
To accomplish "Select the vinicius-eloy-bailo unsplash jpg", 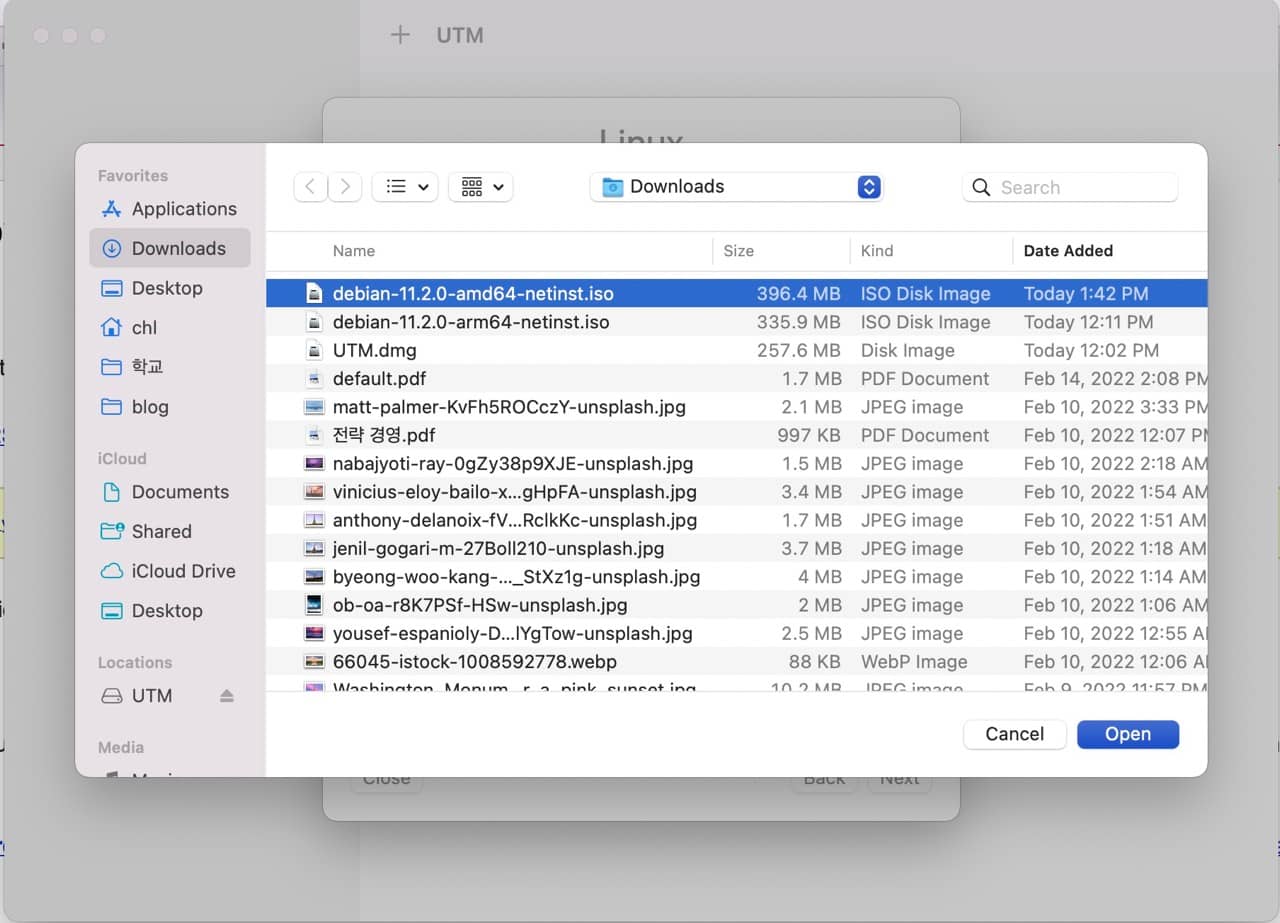I will tap(737, 492).
